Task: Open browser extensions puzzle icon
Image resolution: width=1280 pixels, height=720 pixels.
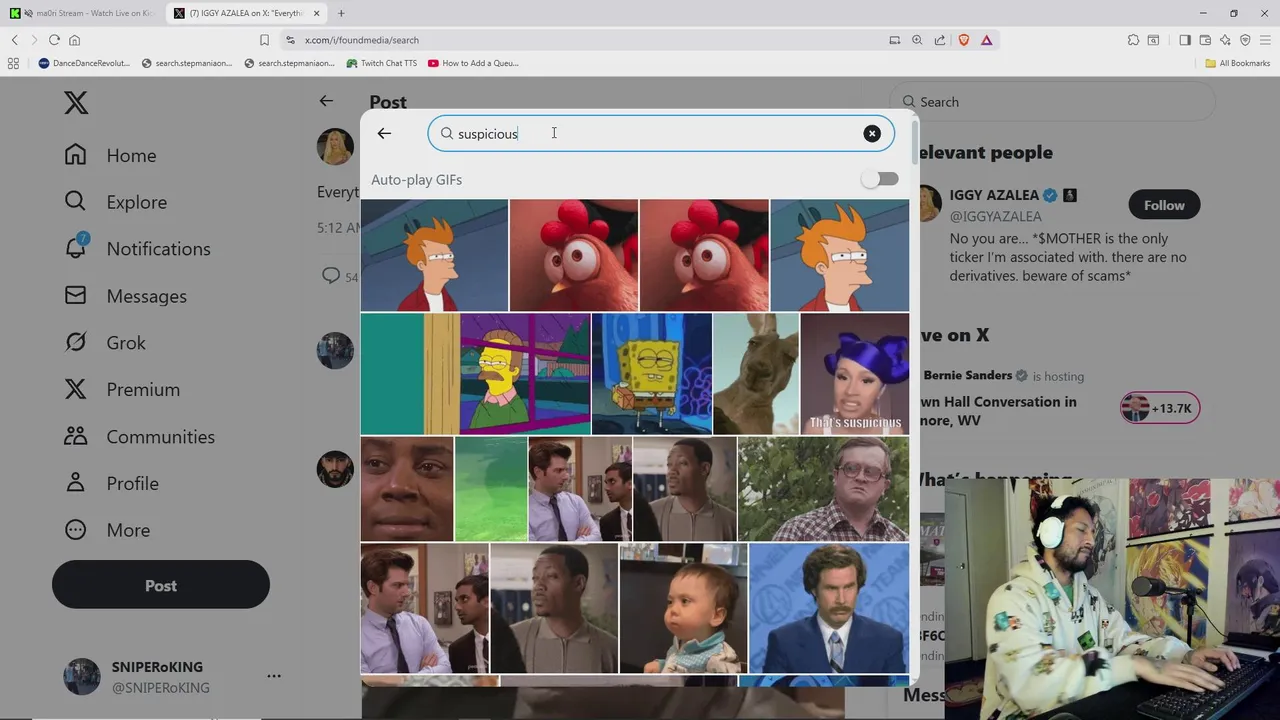Action: (x=1133, y=40)
